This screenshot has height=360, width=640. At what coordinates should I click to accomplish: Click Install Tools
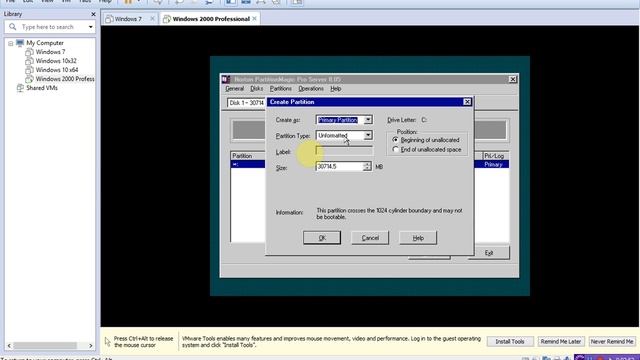tap(510, 342)
